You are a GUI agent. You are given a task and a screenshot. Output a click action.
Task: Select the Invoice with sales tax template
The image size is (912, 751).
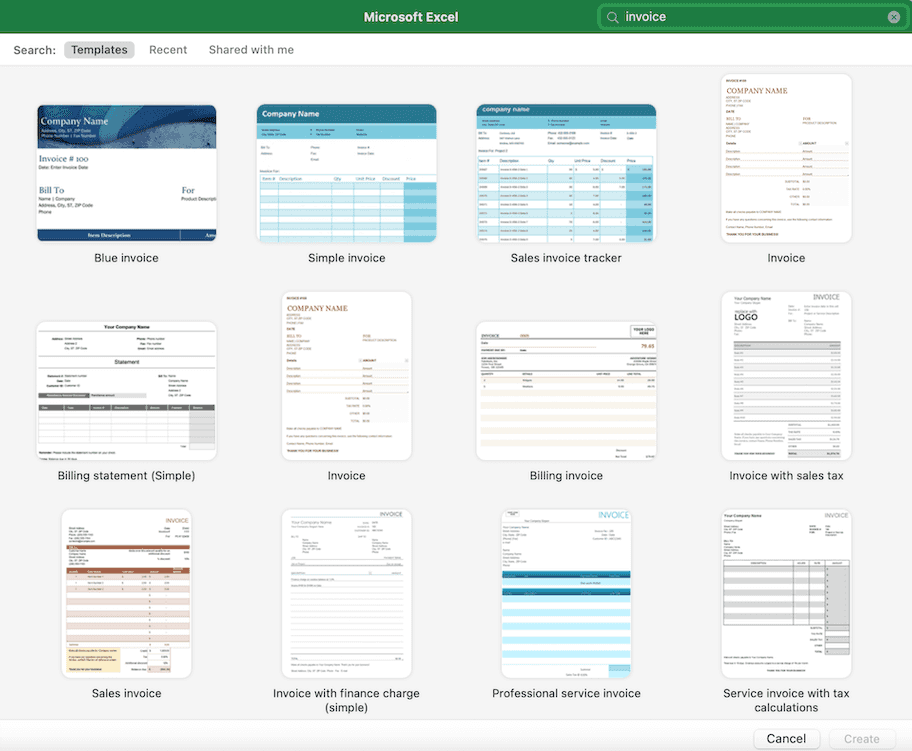pos(786,376)
